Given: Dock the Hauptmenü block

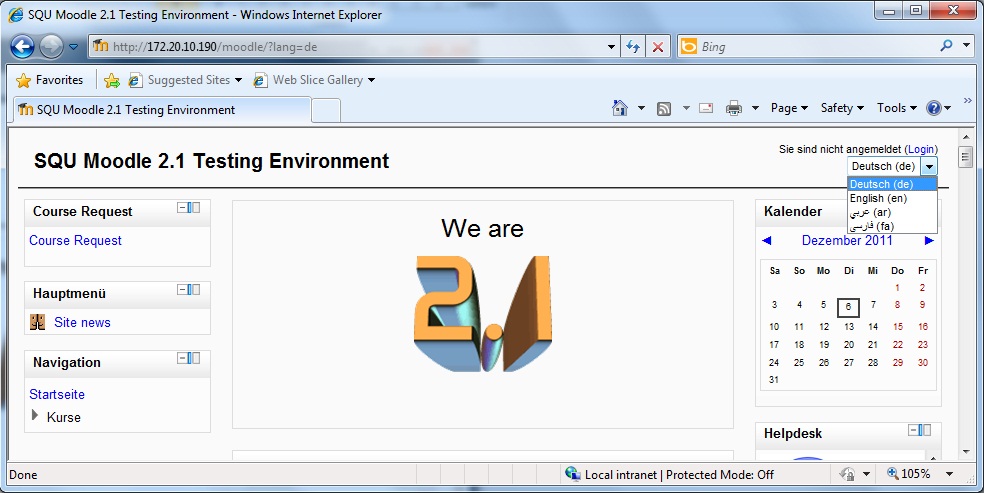Looking at the screenshot, I should [194, 289].
